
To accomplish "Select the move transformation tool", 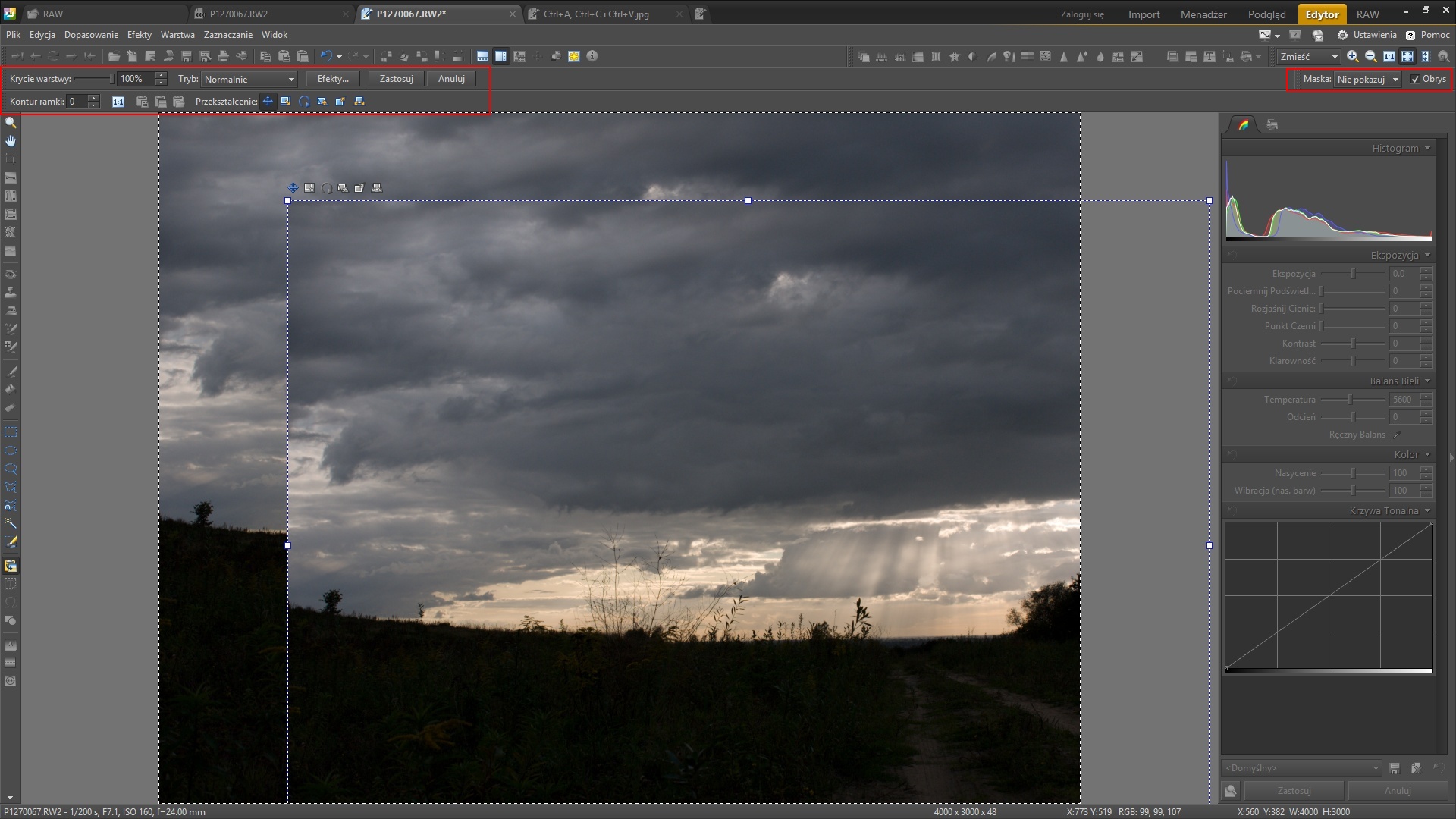I will pos(268,102).
